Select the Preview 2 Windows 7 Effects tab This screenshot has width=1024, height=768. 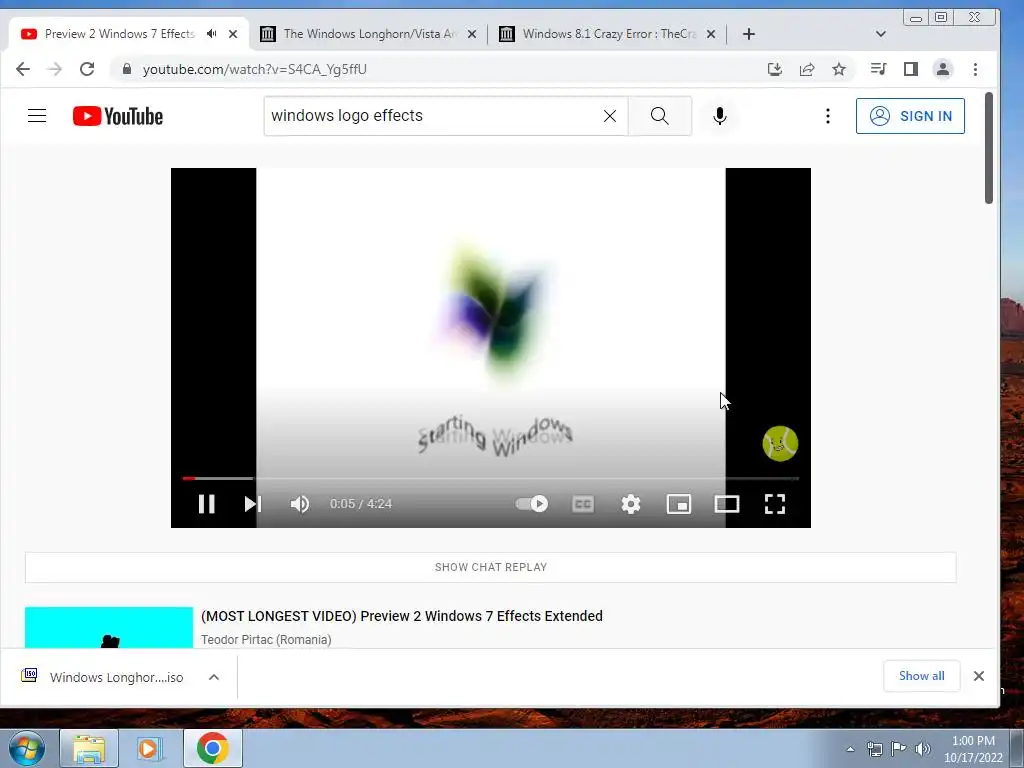[x=119, y=34]
